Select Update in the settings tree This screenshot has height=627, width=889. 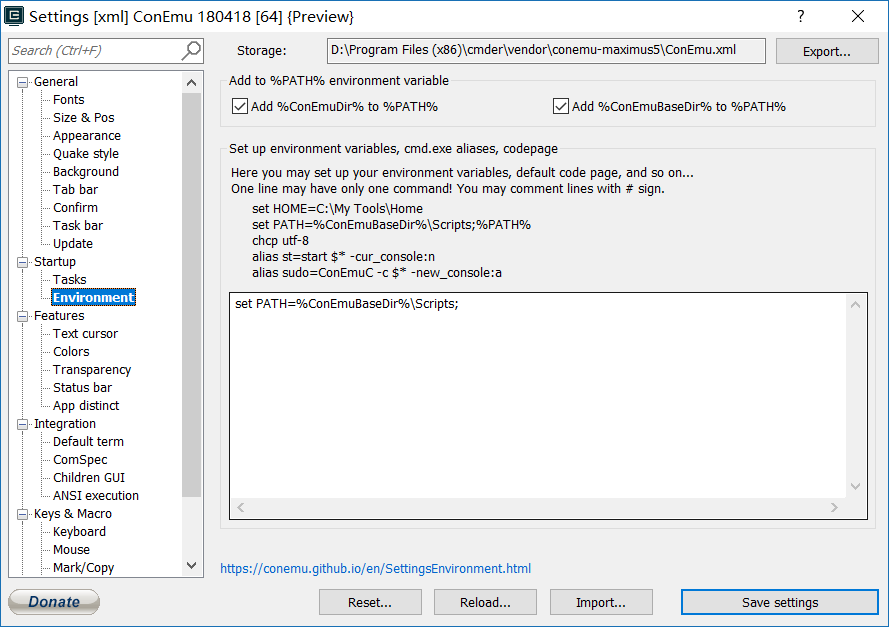tap(73, 244)
